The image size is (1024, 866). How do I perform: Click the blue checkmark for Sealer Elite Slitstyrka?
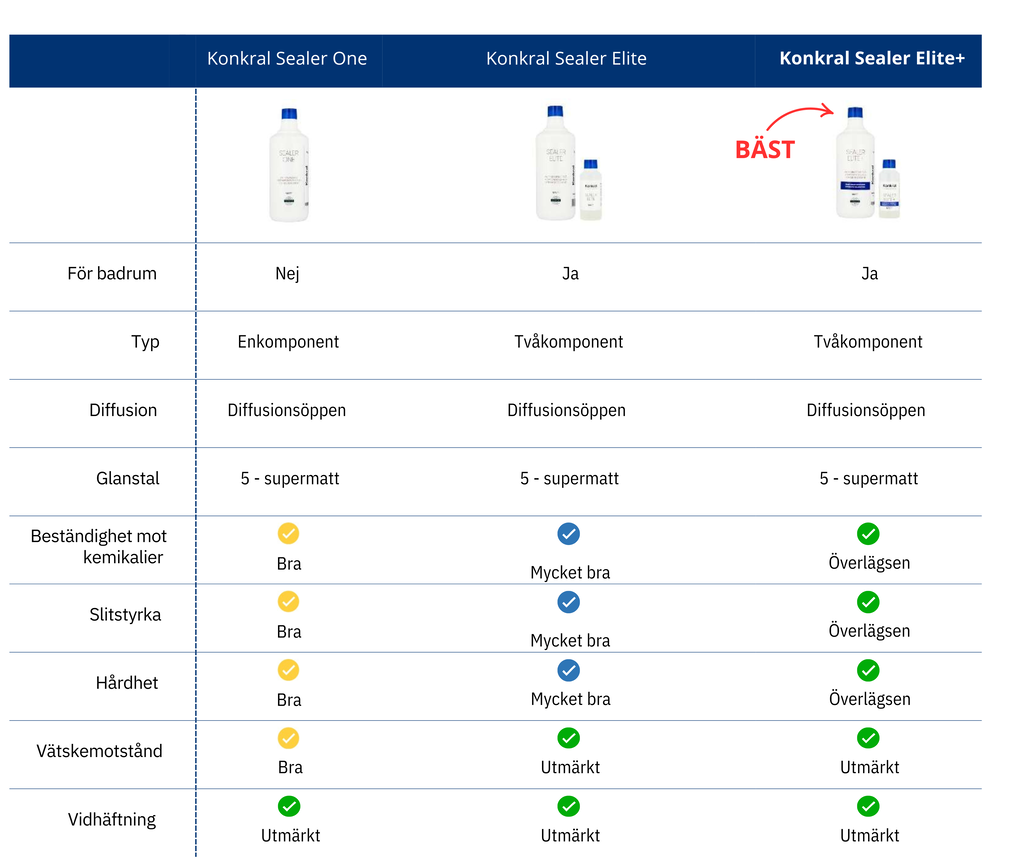pyautogui.click(x=568, y=601)
